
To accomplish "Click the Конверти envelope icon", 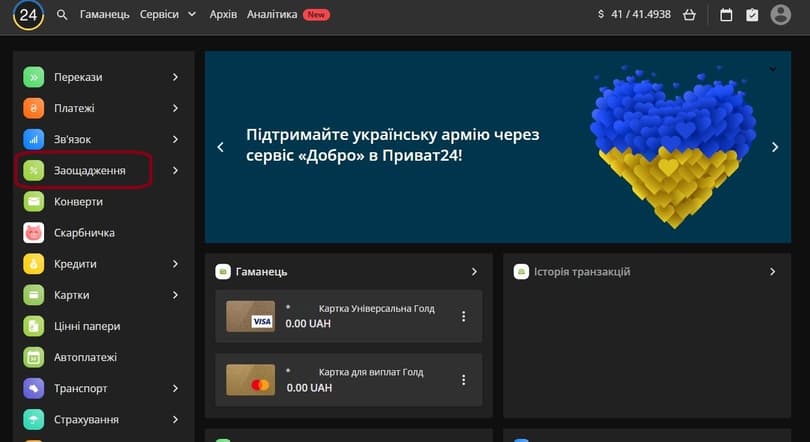I will pyautogui.click(x=34, y=201).
